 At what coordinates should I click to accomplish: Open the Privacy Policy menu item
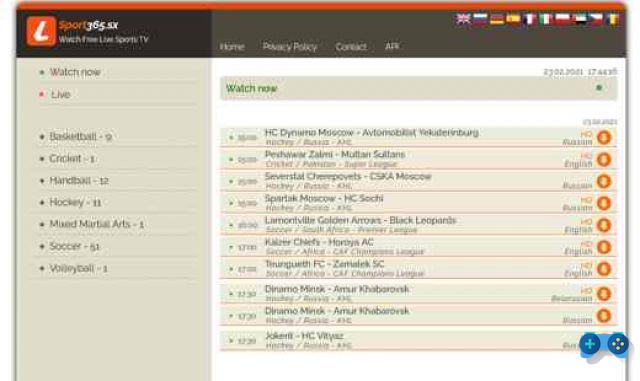[x=290, y=47]
